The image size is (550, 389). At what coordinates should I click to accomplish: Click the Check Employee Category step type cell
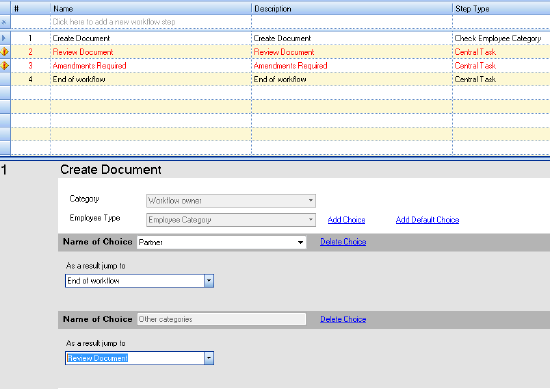pos(502,38)
